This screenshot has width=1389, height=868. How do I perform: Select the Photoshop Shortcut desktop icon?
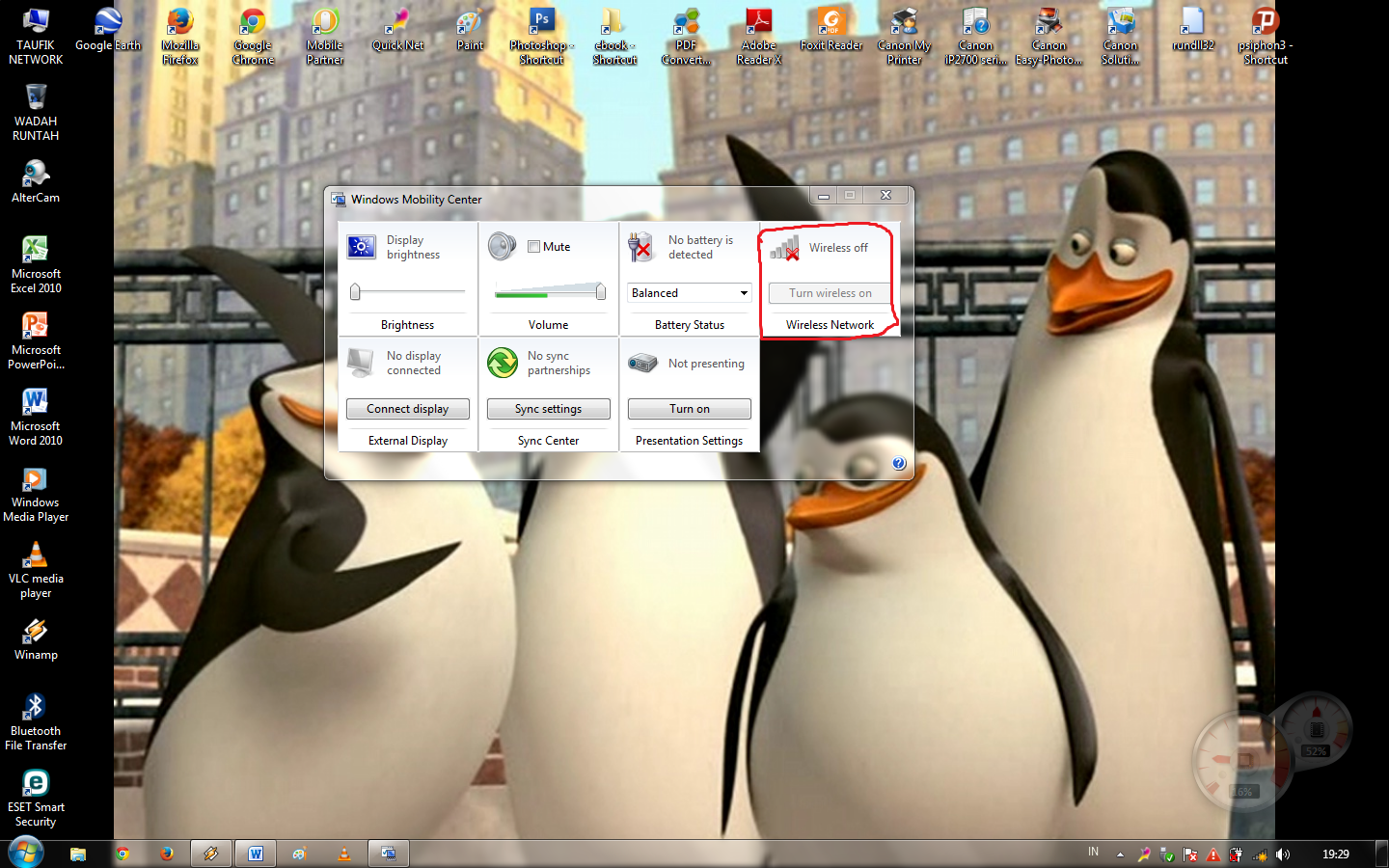coord(542,37)
